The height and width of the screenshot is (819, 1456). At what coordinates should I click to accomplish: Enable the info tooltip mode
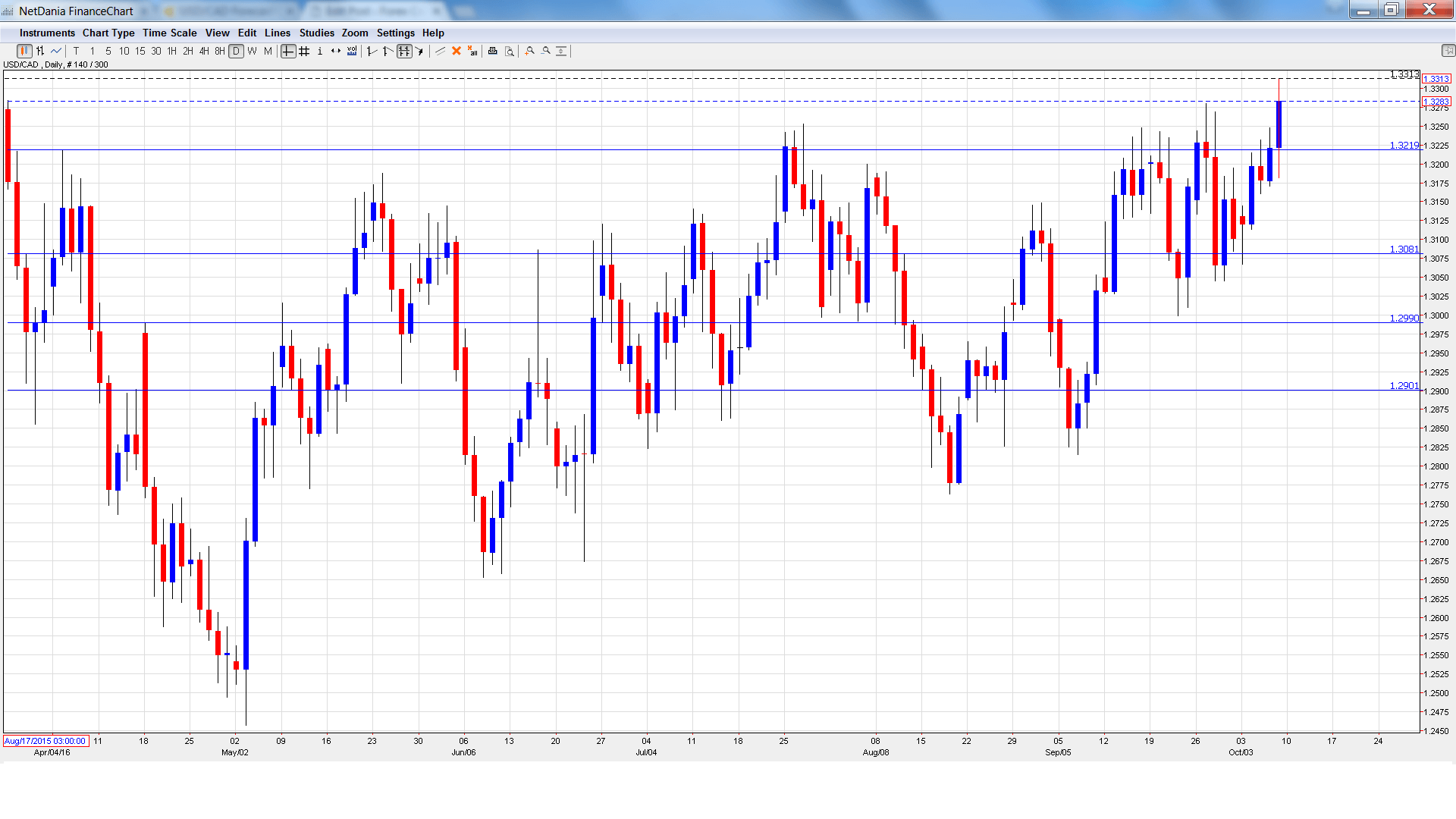[x=320, y=51]
